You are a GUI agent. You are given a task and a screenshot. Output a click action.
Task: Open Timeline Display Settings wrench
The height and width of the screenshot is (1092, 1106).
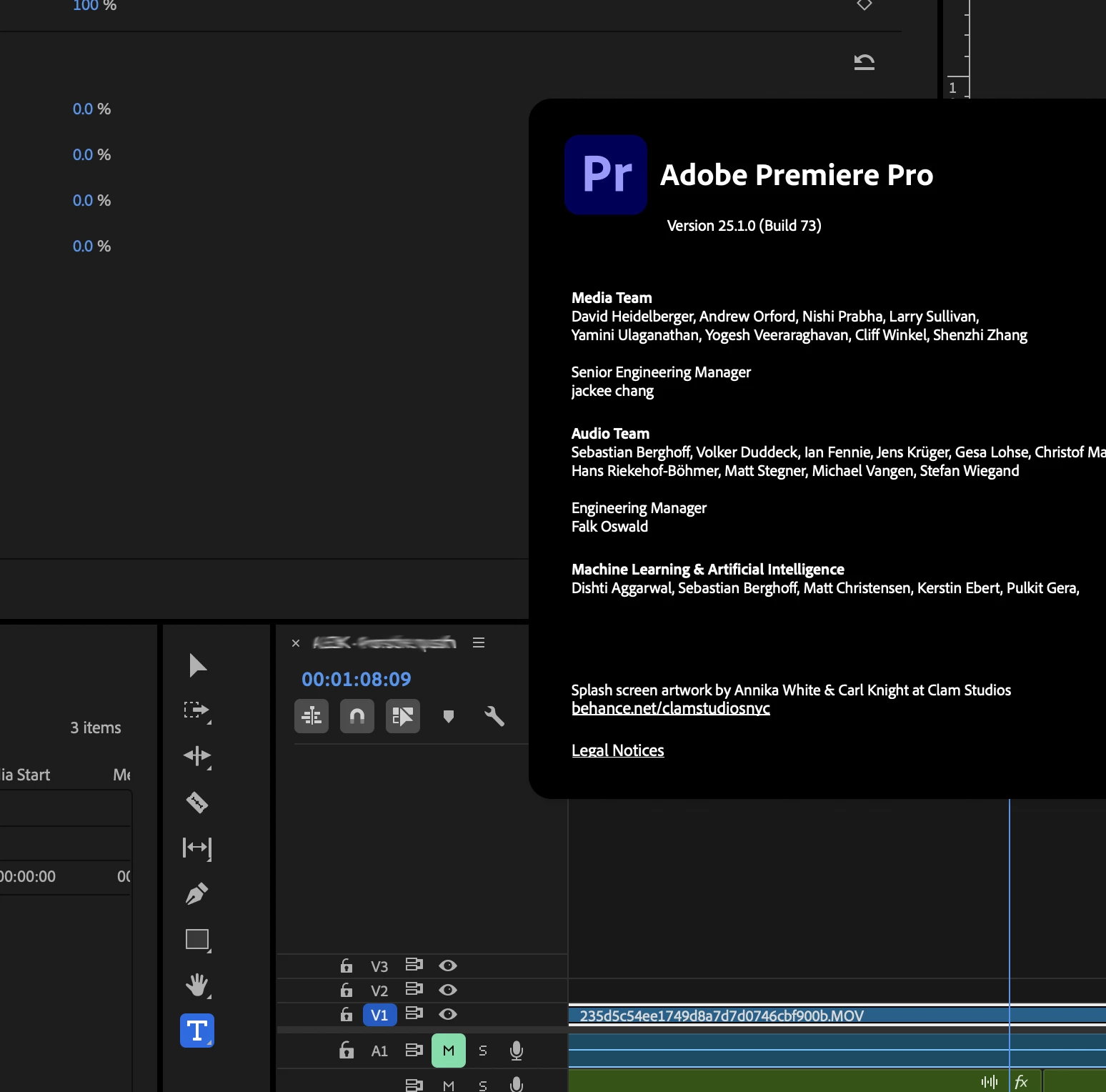pos(494,716)
